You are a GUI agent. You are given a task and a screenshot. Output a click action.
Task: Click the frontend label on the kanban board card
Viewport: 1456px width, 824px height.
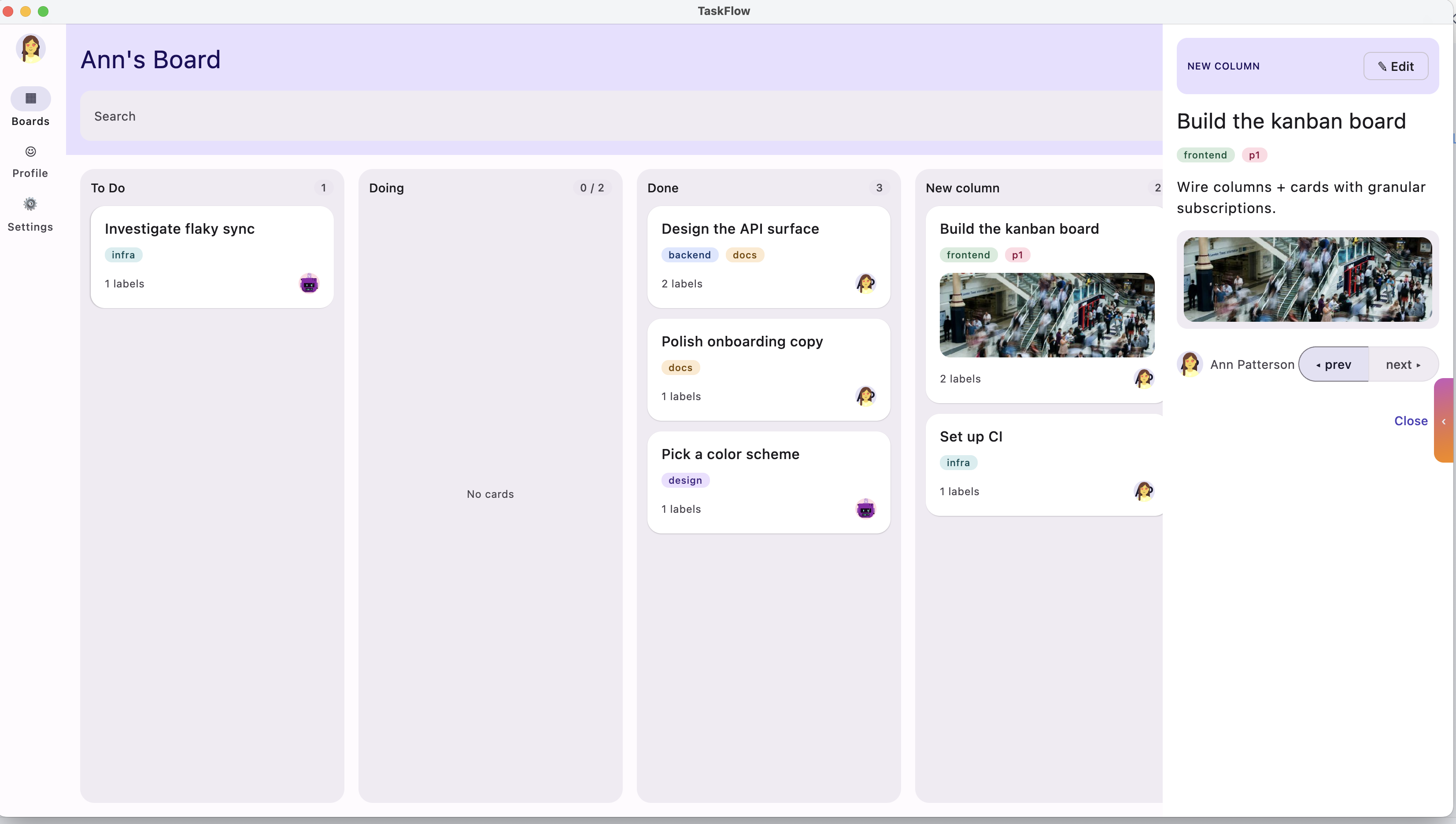pos(968,255)
